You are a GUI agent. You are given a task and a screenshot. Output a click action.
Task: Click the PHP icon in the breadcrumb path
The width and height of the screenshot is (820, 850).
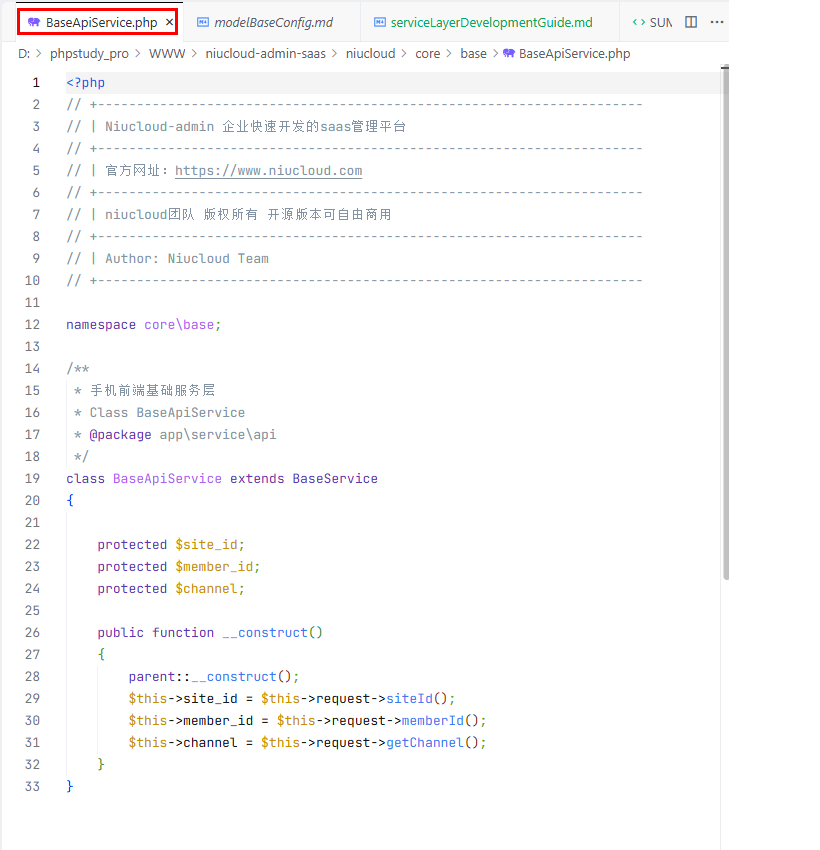[x=509, y=54]
